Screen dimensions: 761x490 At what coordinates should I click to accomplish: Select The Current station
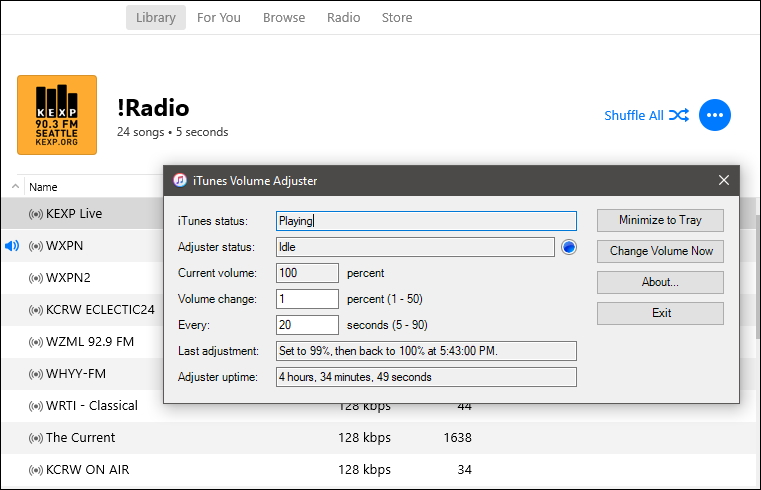379,438
